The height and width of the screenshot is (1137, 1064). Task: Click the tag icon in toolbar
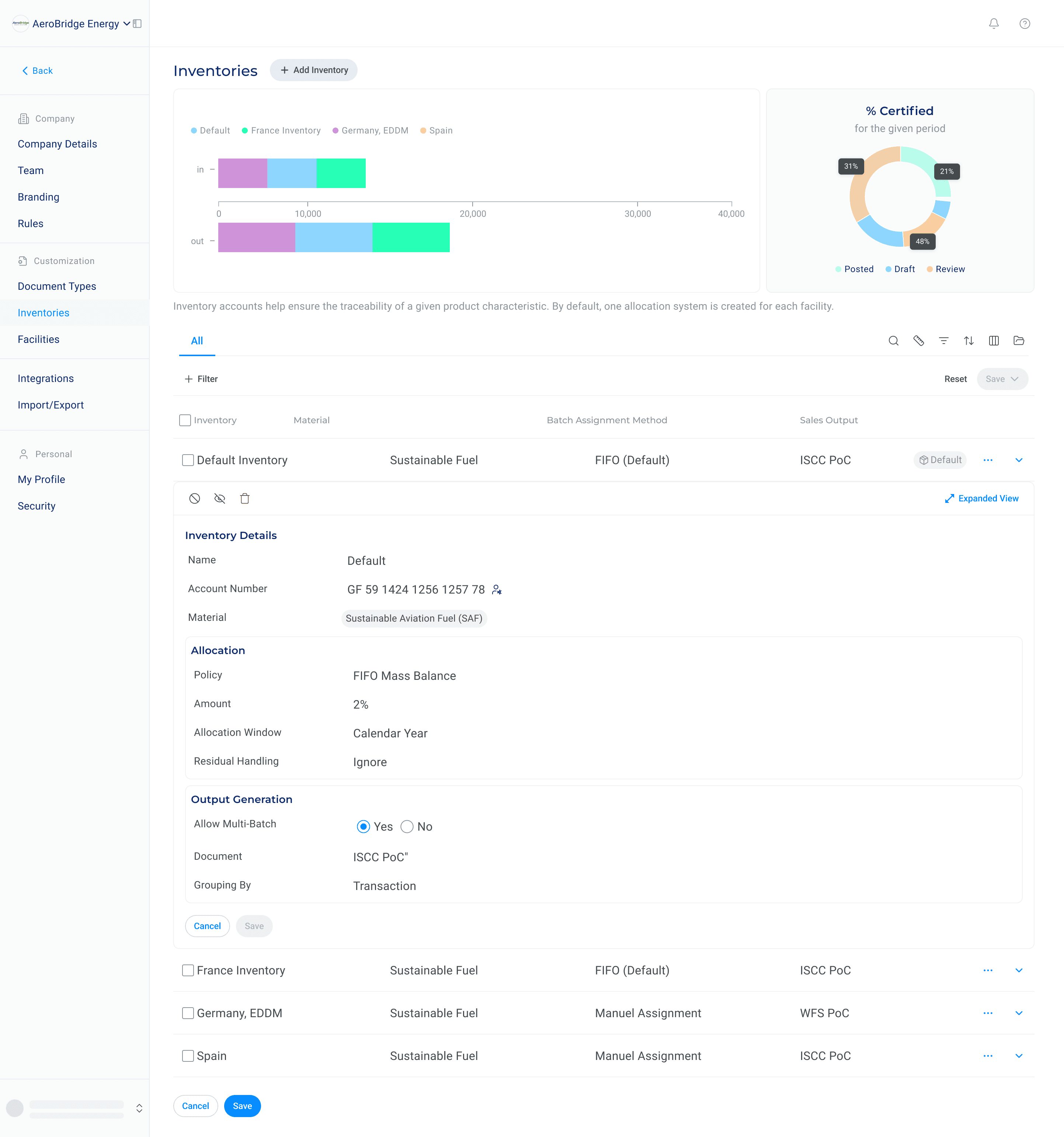(918, 341)
